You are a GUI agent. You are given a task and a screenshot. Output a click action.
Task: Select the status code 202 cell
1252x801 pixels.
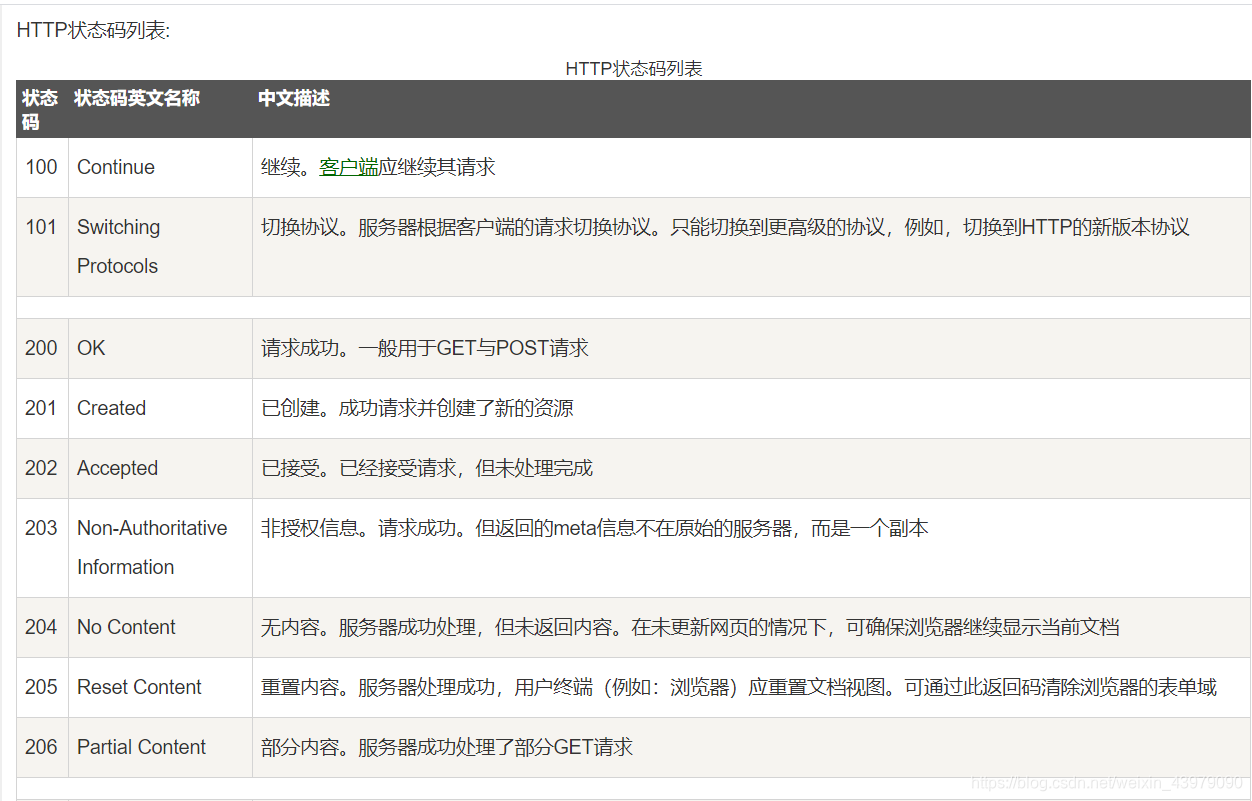pyautogui.click(x=42, y=468)
